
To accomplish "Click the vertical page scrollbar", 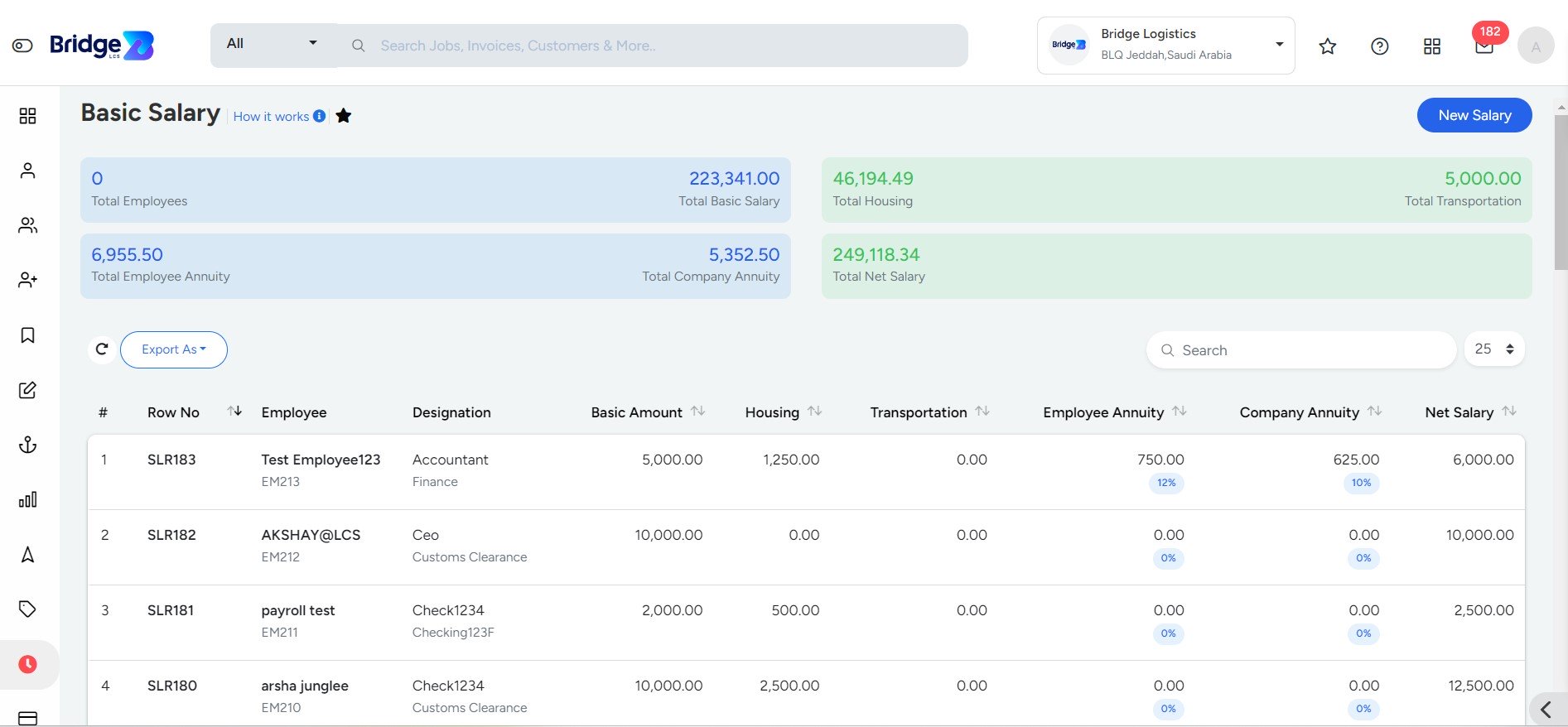I will [x=1561, y=192].
